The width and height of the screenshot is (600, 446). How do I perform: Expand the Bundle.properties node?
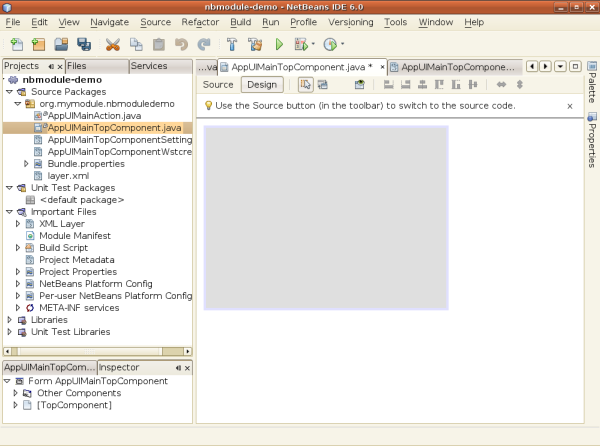pyautogui.click(x=26, y=164)
